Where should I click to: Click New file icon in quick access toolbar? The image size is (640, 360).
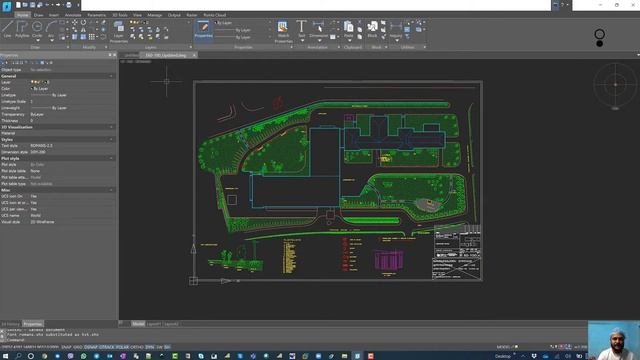pyautogui.click(x=18, y=5)
